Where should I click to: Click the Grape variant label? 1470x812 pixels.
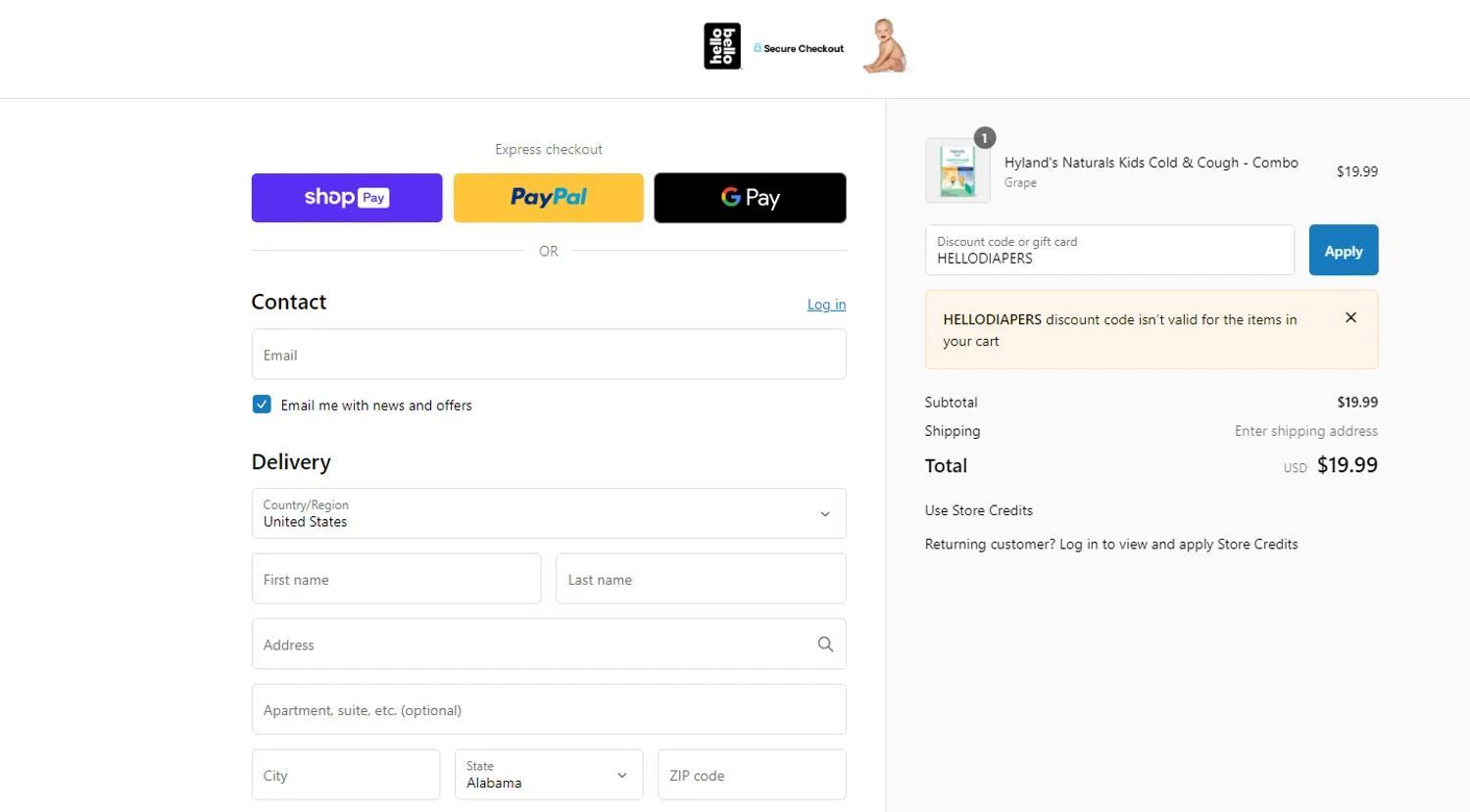1020,183
